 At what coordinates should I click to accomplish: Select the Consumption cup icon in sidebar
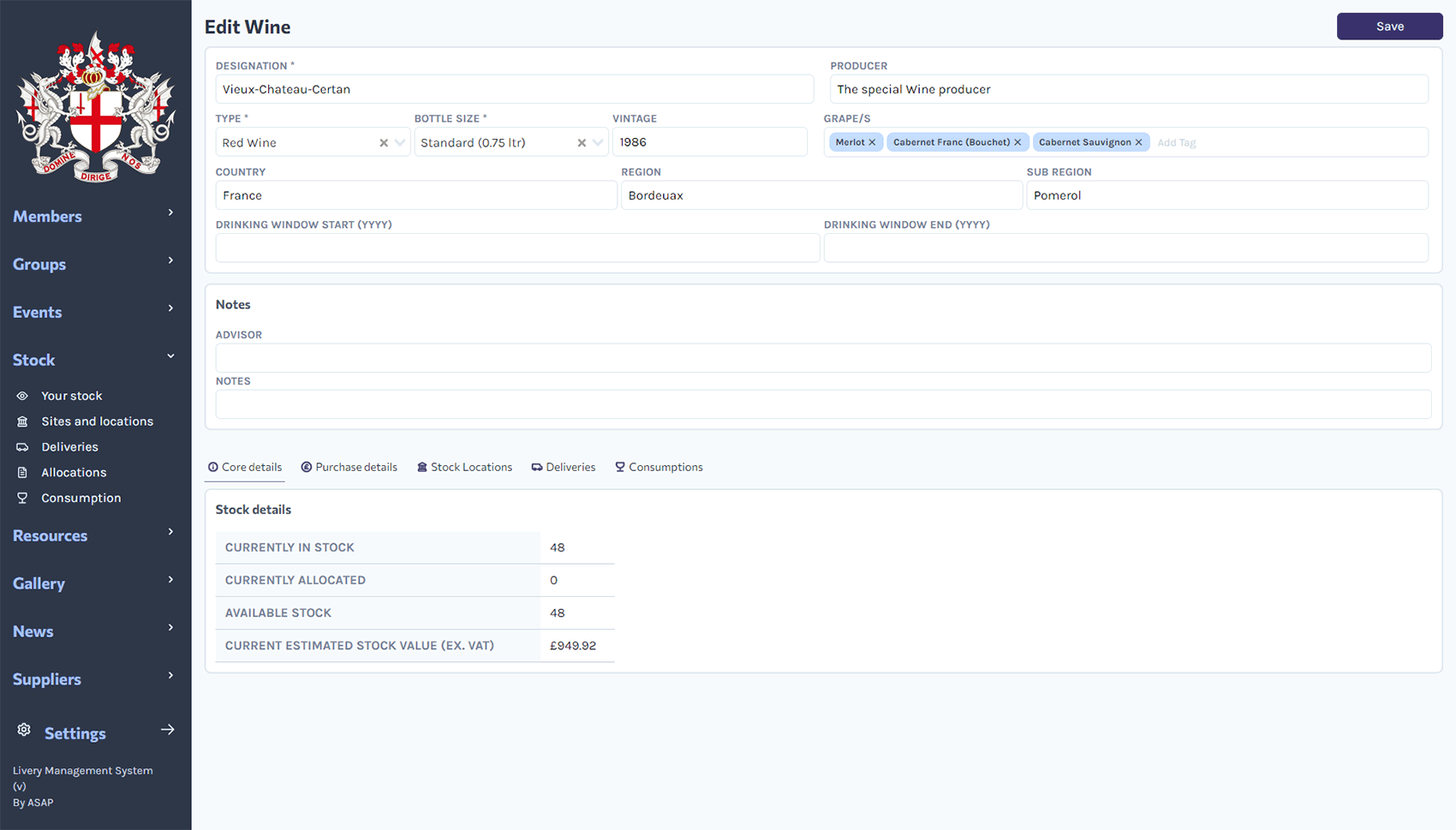[22, 498]
